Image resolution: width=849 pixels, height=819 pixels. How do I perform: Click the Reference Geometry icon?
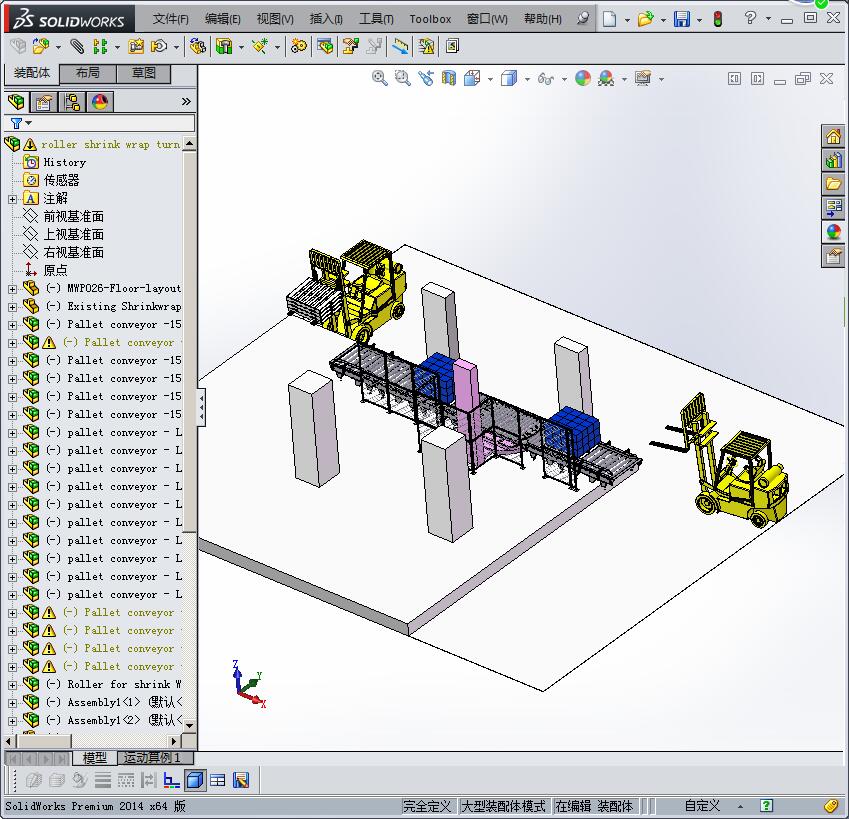[x=260, y=47]
